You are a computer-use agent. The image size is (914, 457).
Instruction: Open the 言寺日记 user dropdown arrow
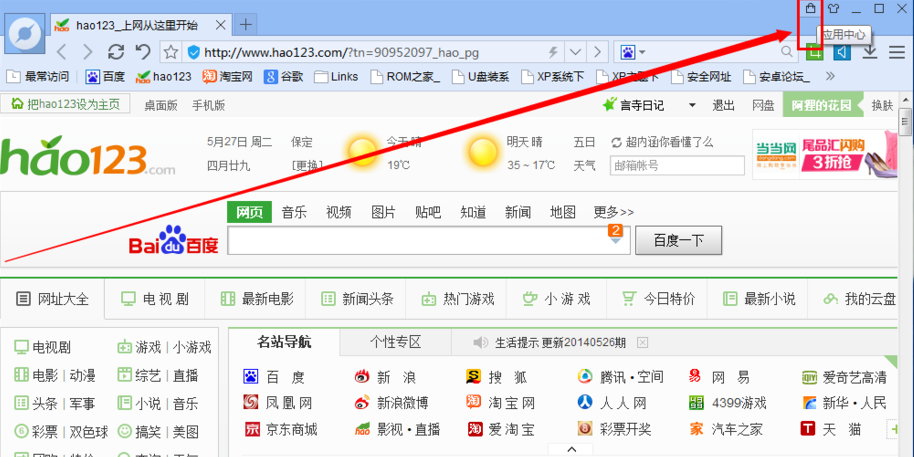click(692, 106)
